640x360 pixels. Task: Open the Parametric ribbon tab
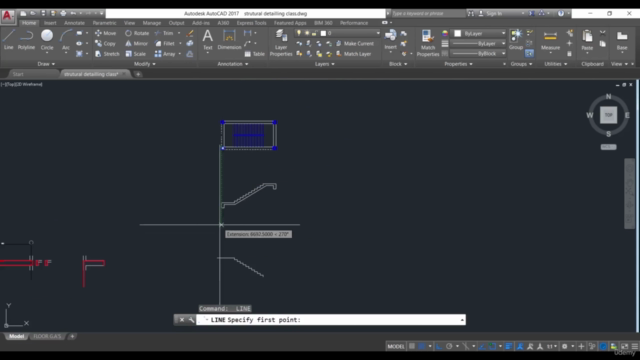104,23
